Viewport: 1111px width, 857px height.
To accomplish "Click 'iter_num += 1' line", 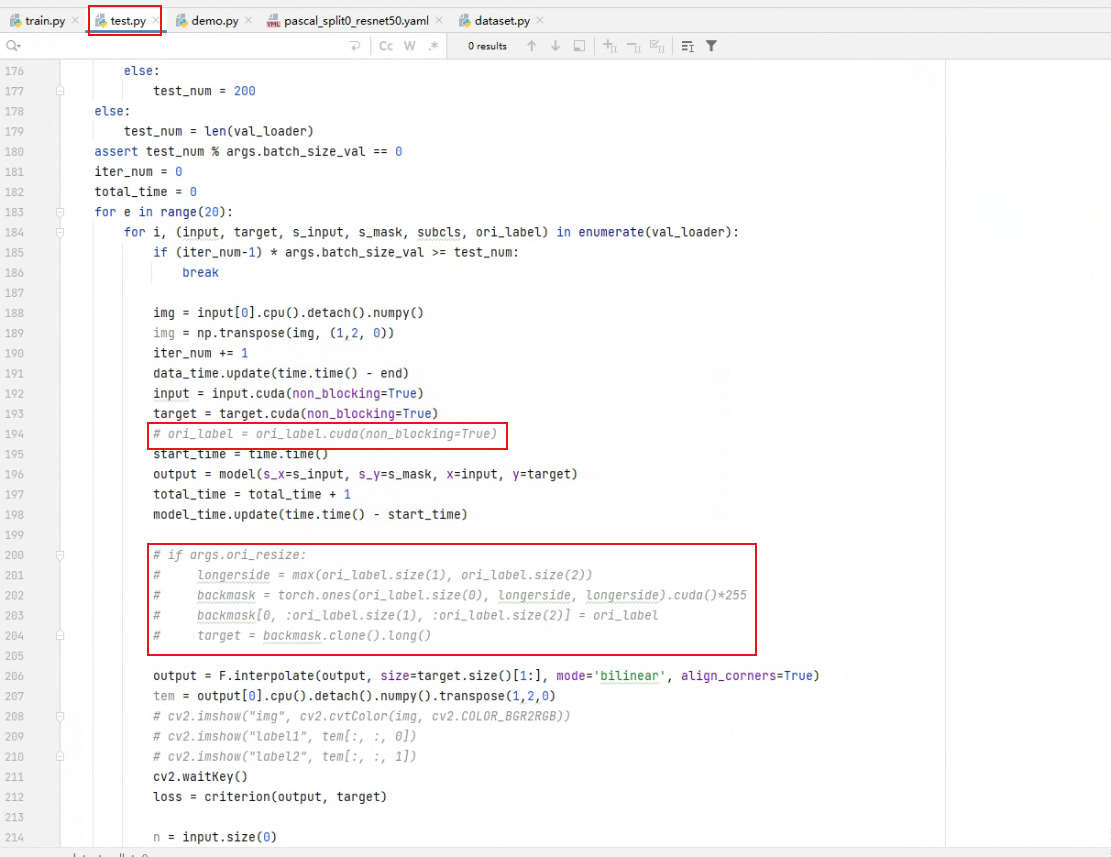I will pos(201,353).
